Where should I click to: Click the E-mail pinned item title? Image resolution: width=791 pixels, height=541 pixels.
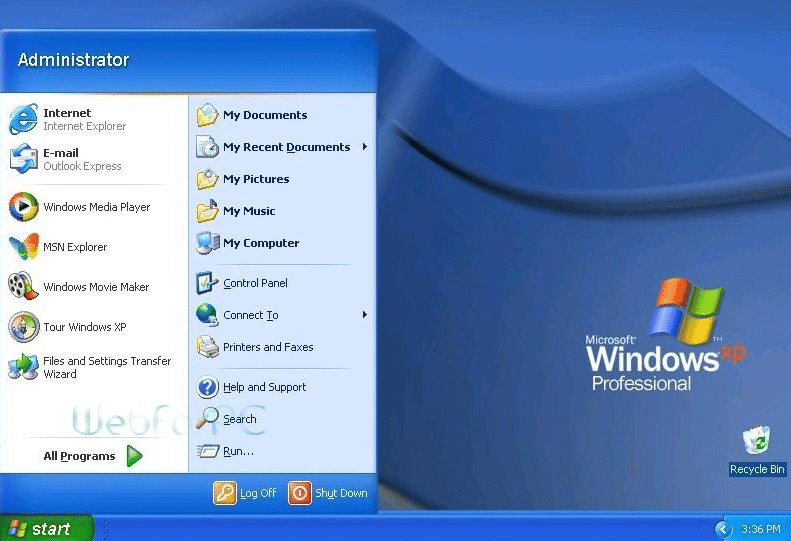click(61, 152)
